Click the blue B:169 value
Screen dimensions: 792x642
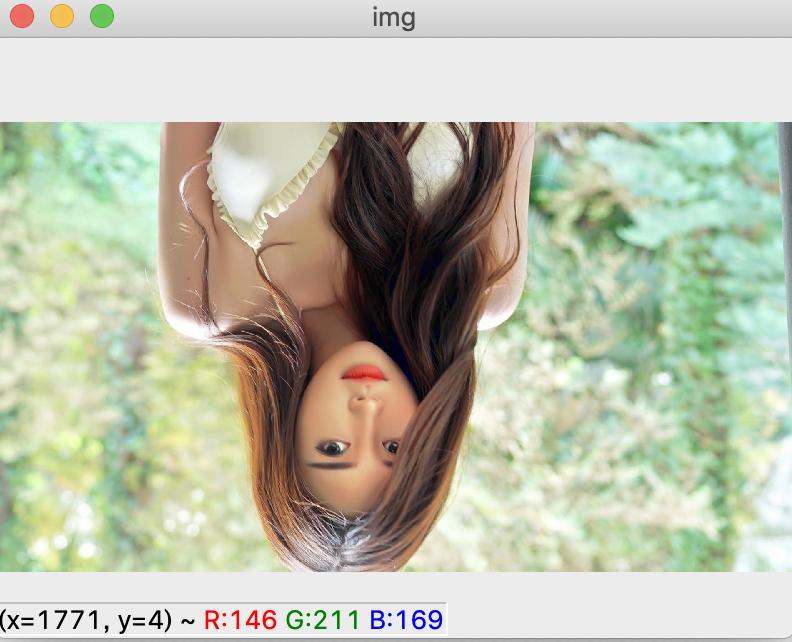pyautogui.click(x=406, y=620)
